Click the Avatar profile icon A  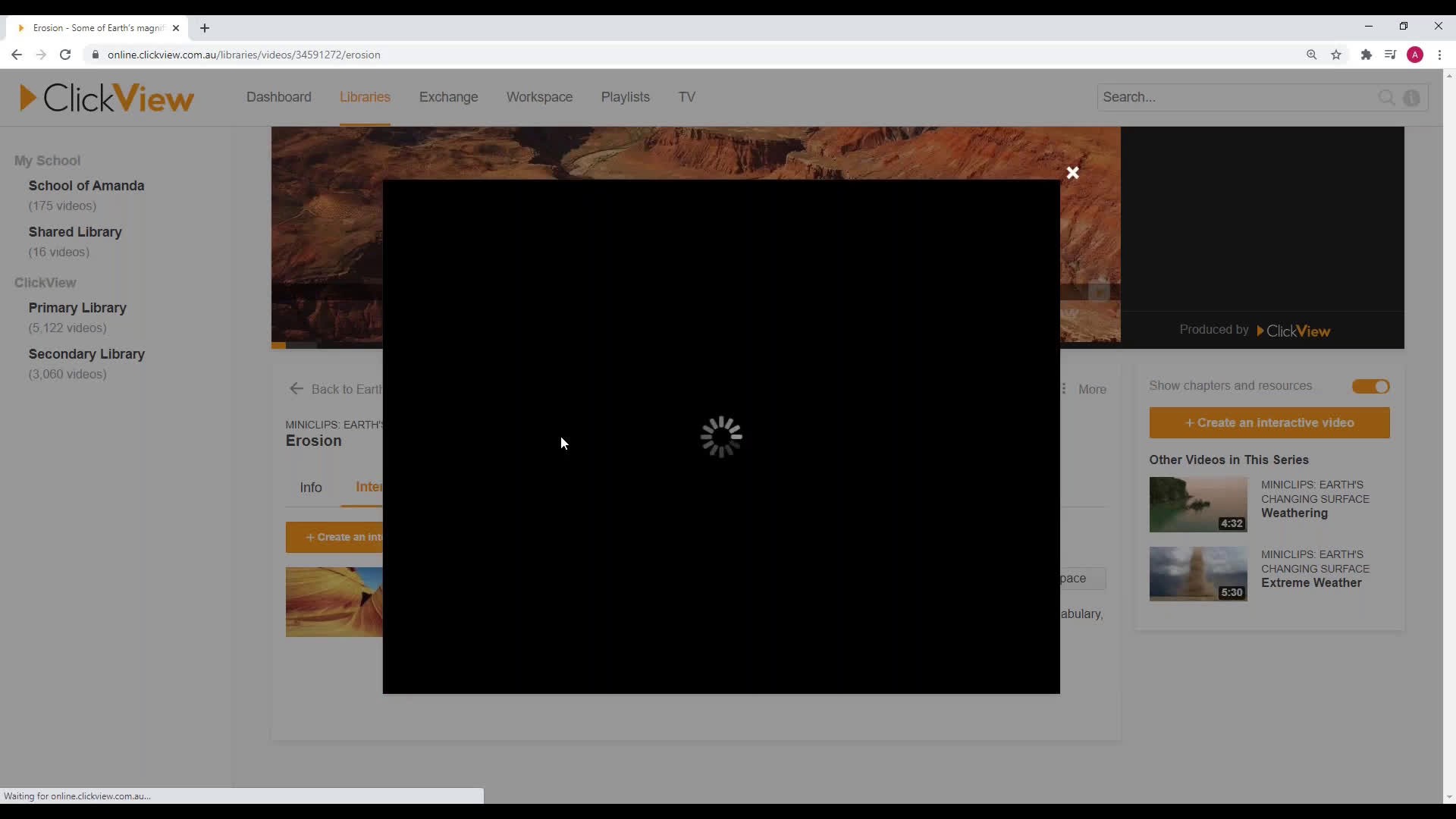pyautogui.click(x=1415, y=55)
